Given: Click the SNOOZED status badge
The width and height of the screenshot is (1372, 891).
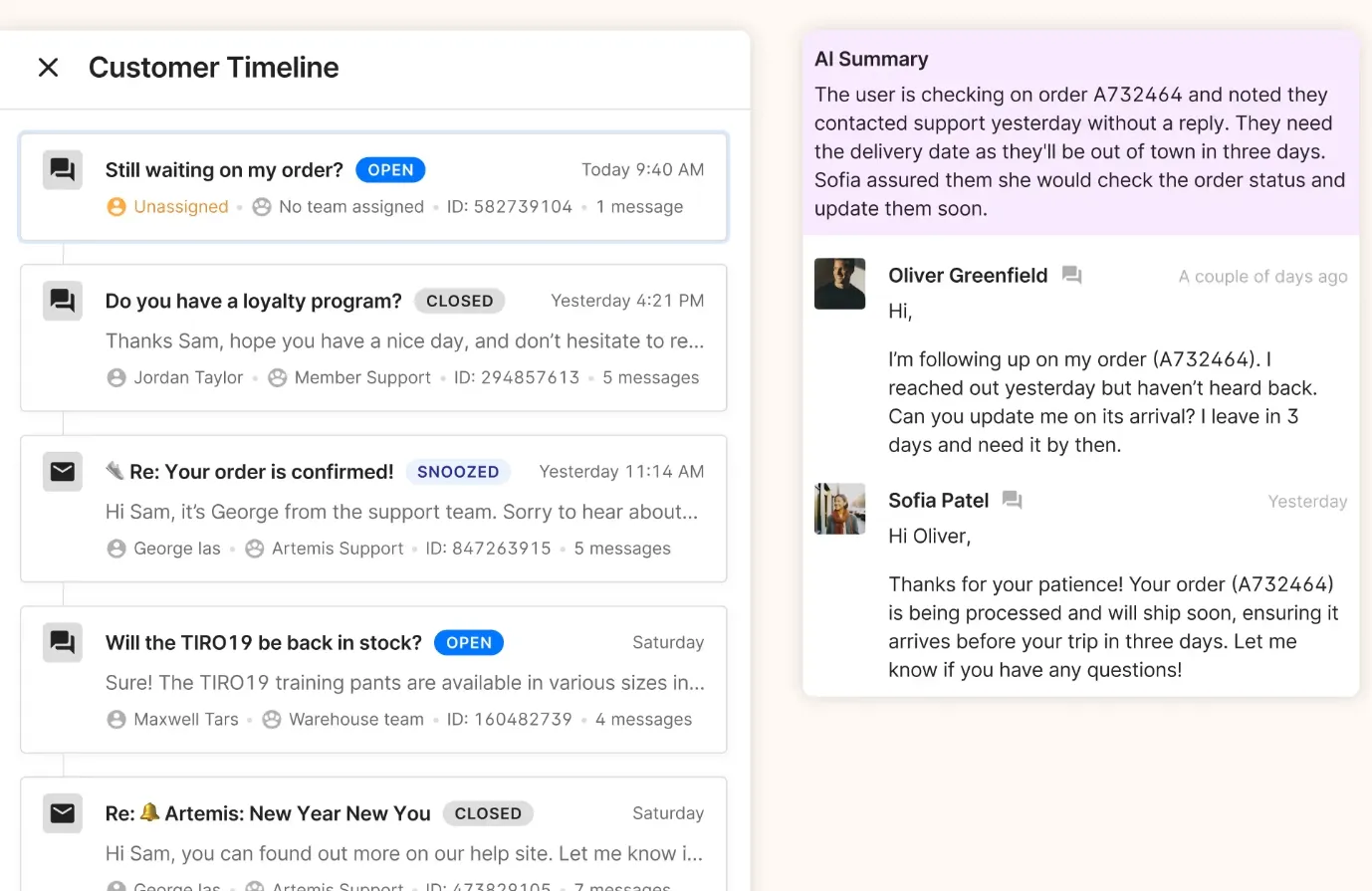Looking at the screenshot, I should click(x=458, y=472).
